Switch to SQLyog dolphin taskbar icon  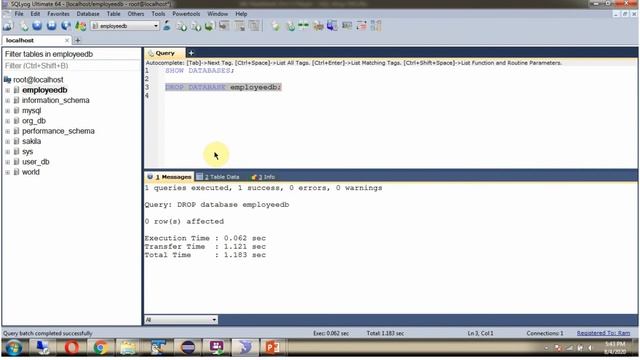click(245, 348)
